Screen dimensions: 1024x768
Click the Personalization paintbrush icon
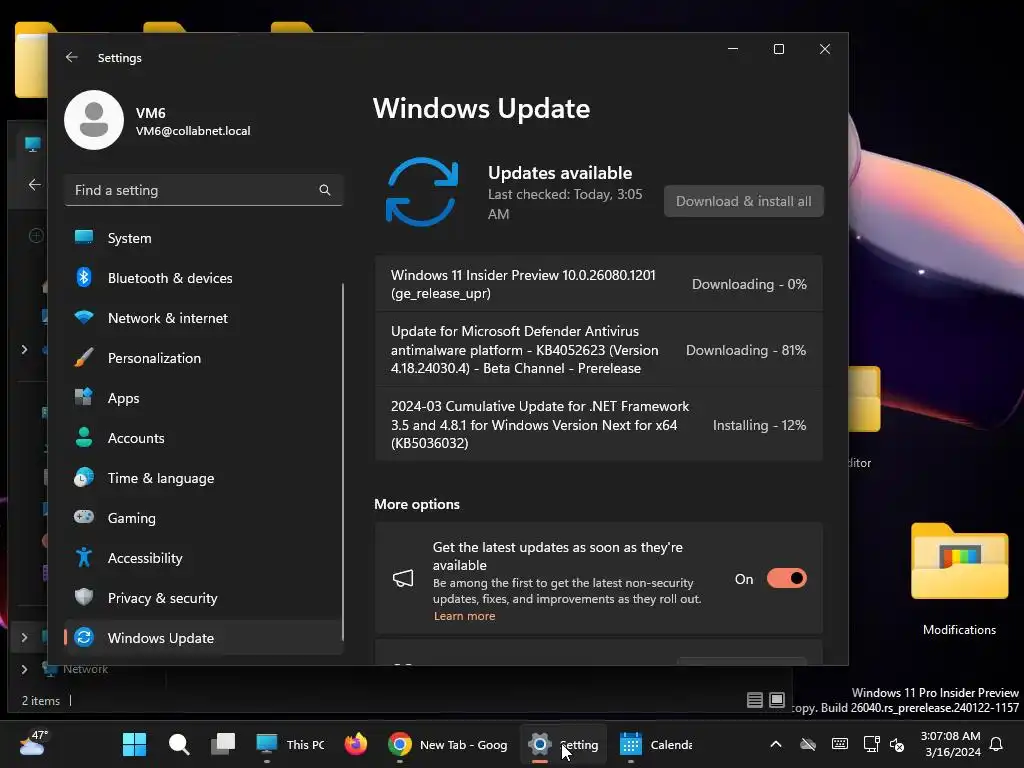tap(84, 358)
